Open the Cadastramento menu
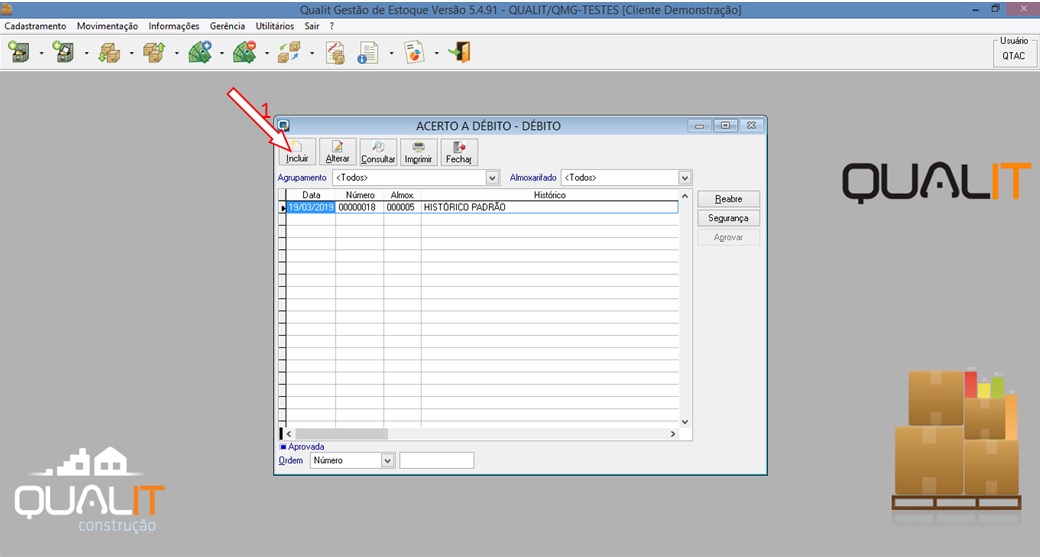 click(35, 26)
